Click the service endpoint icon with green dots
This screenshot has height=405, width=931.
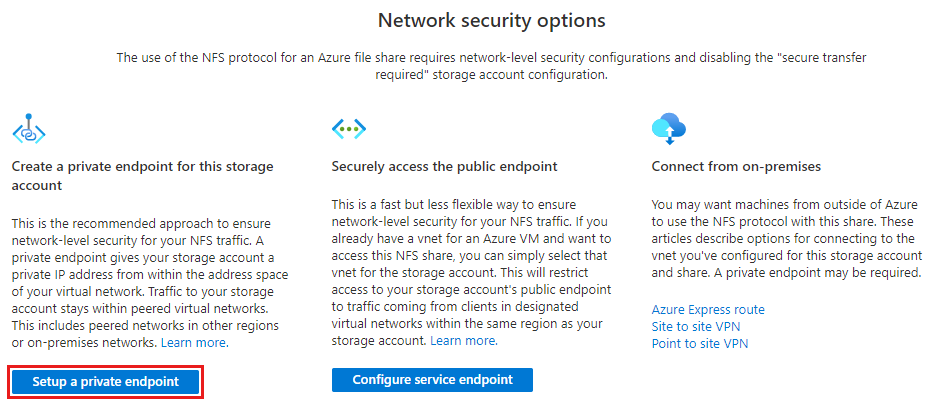pyautogui.click(x=349, y=129)
